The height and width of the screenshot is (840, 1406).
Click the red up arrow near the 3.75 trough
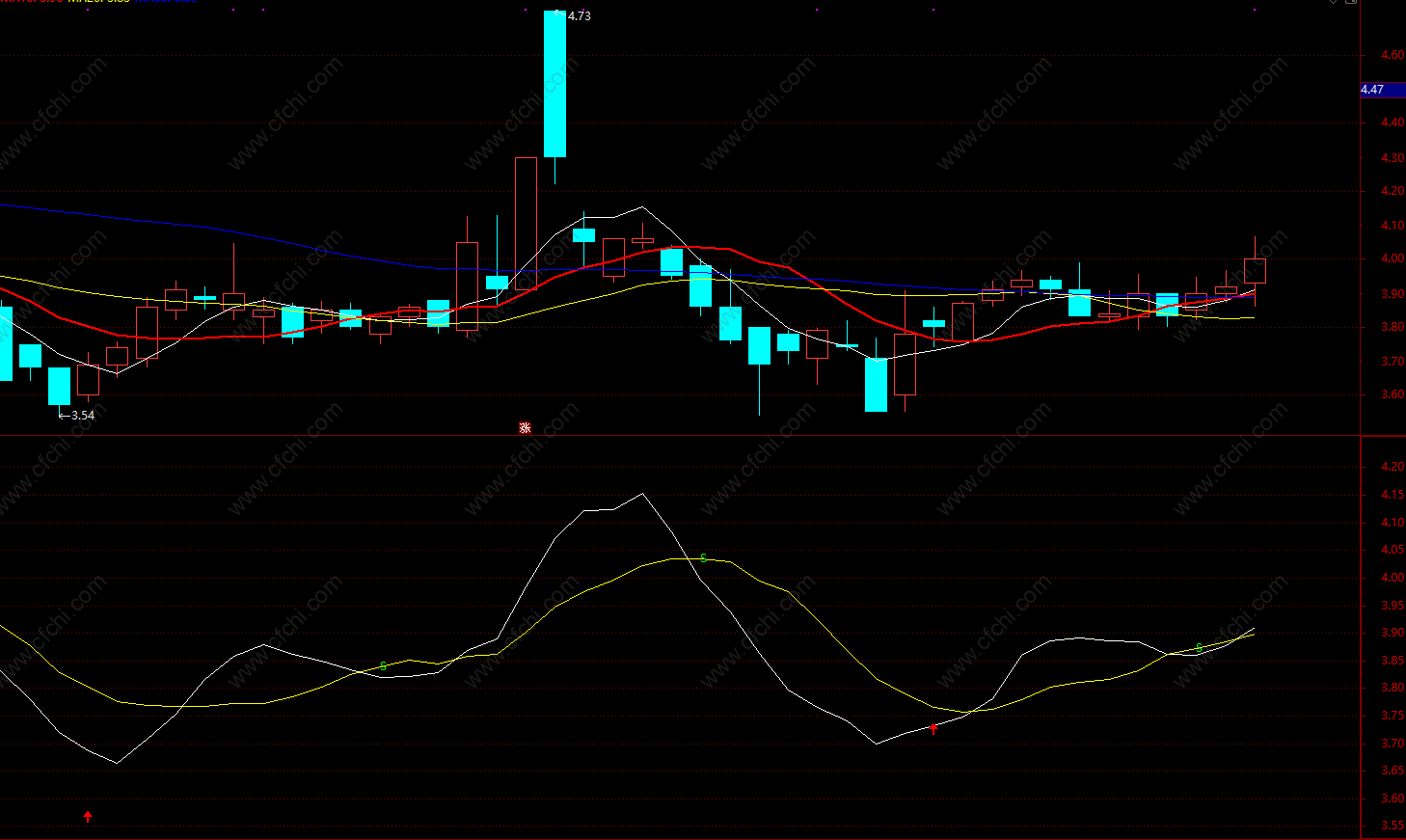[933, 729]
